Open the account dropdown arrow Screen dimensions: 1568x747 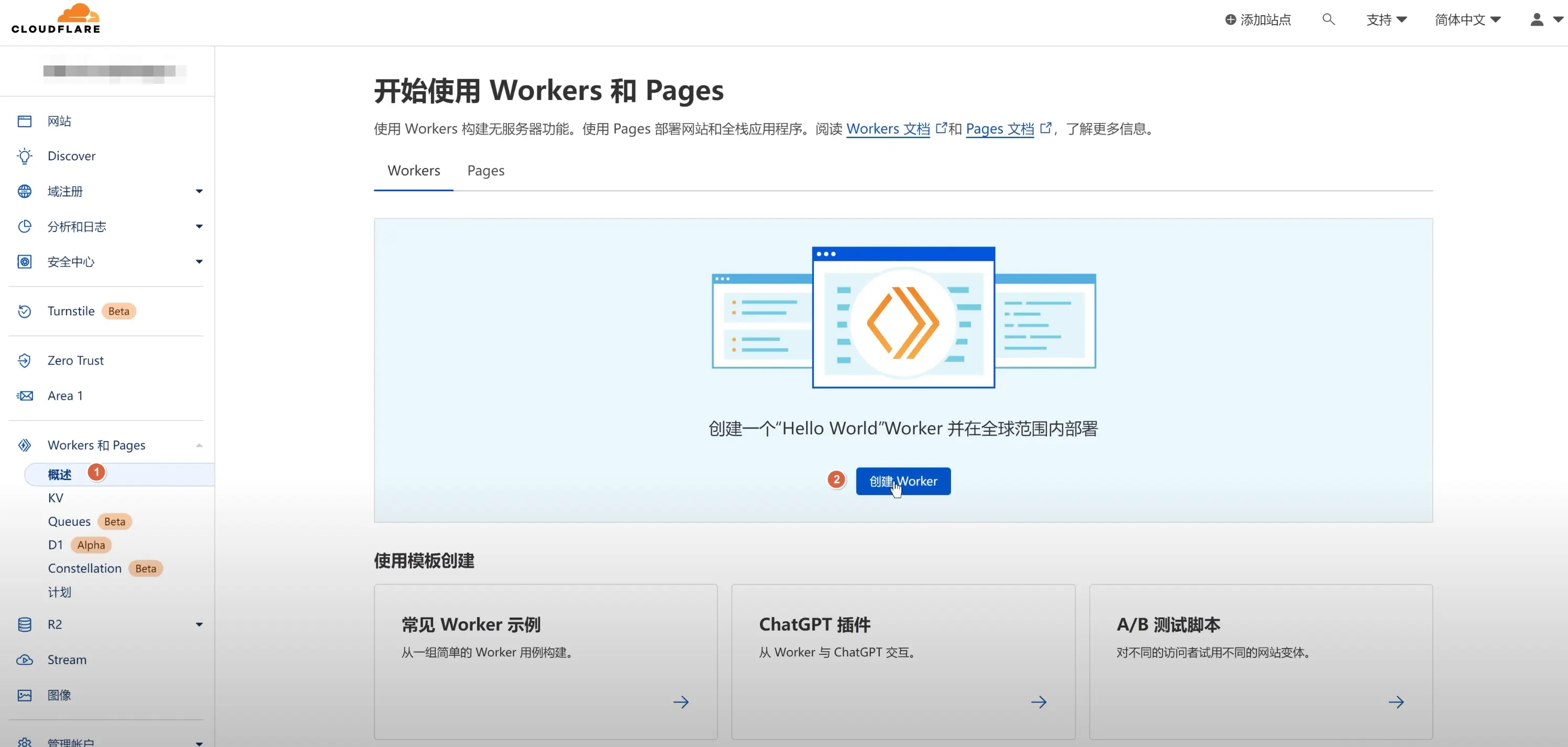[1558, 19]
